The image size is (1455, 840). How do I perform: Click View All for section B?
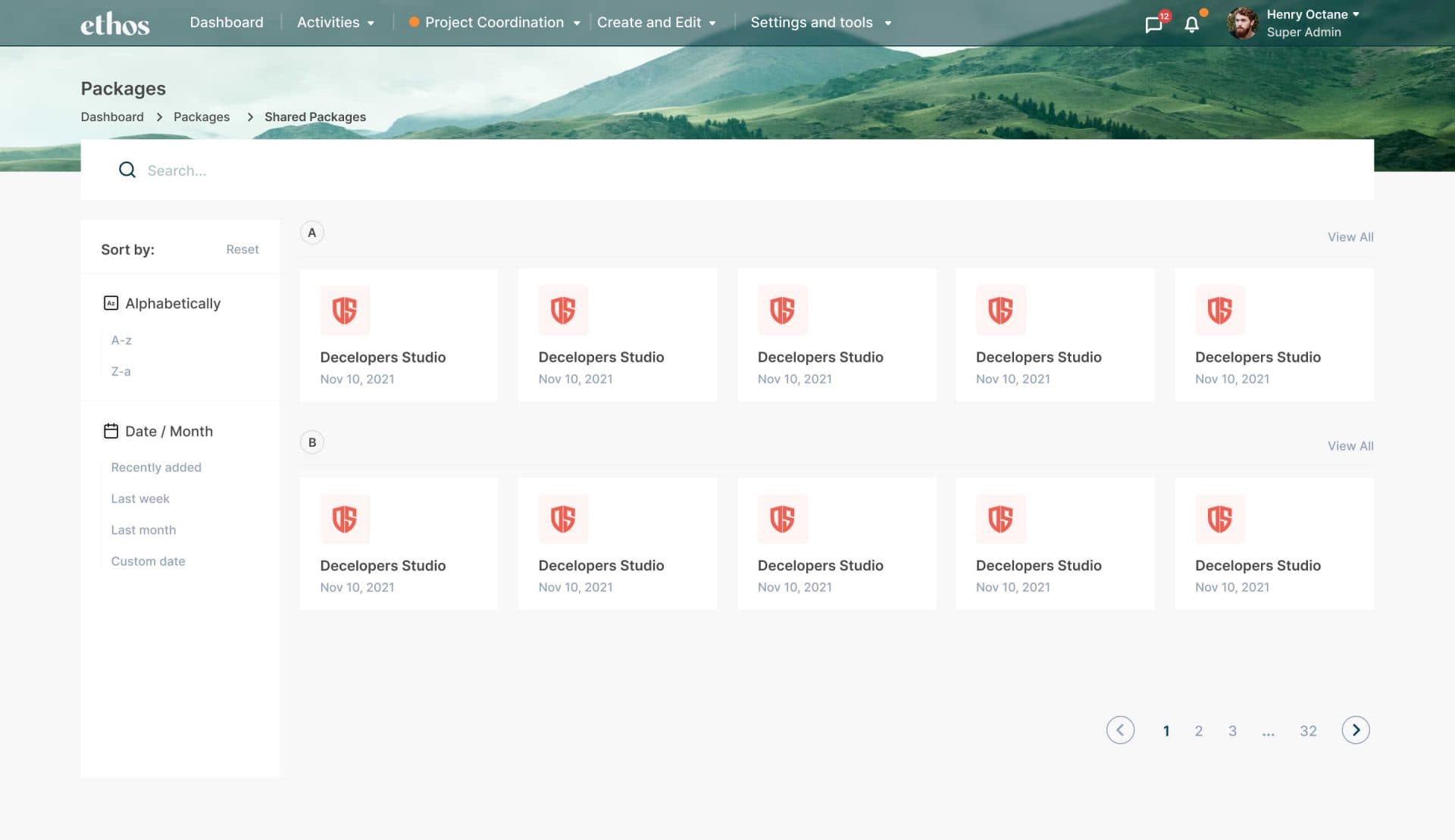[1350, 446]
